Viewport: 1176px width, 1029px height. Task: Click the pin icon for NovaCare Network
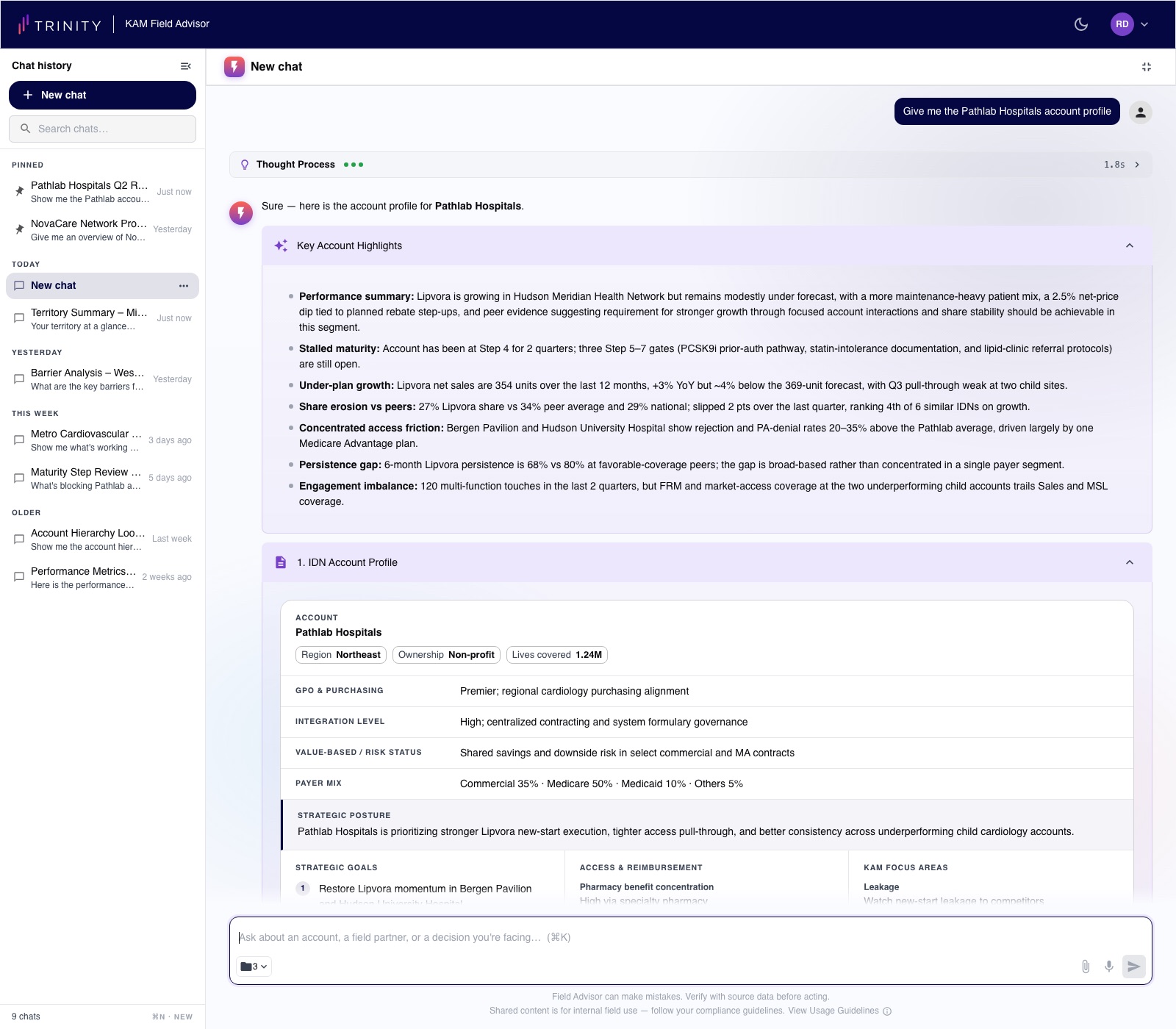coord(20,229)
